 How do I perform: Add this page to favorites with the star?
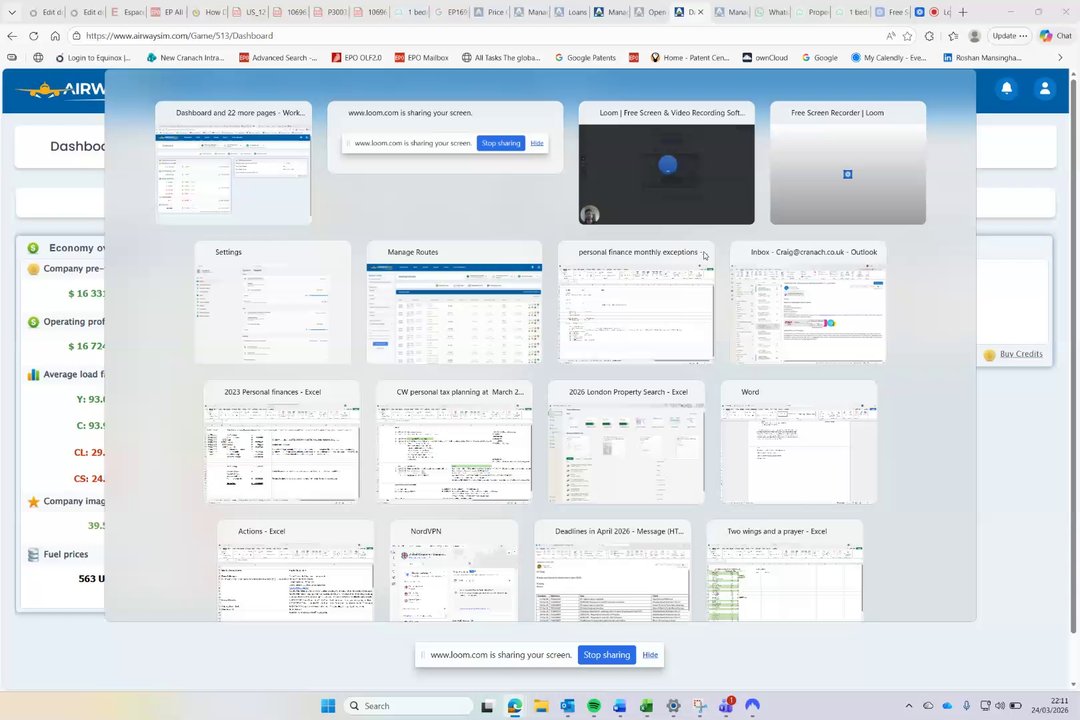(x=908, y=36)
